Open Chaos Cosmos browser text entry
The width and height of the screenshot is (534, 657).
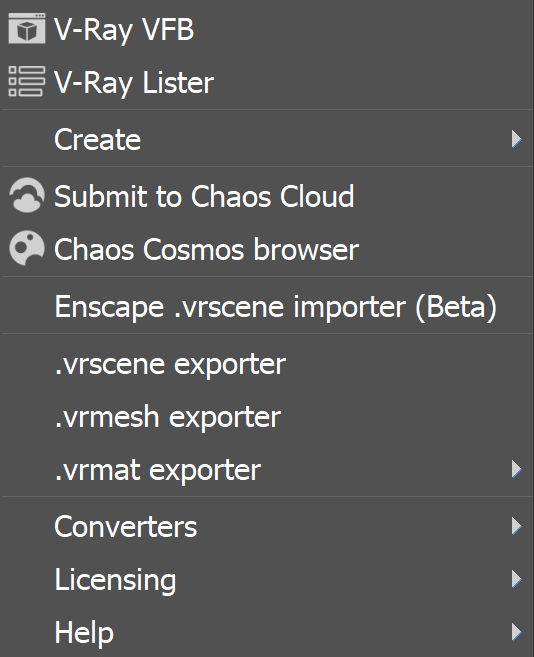(x=206, y=249)
